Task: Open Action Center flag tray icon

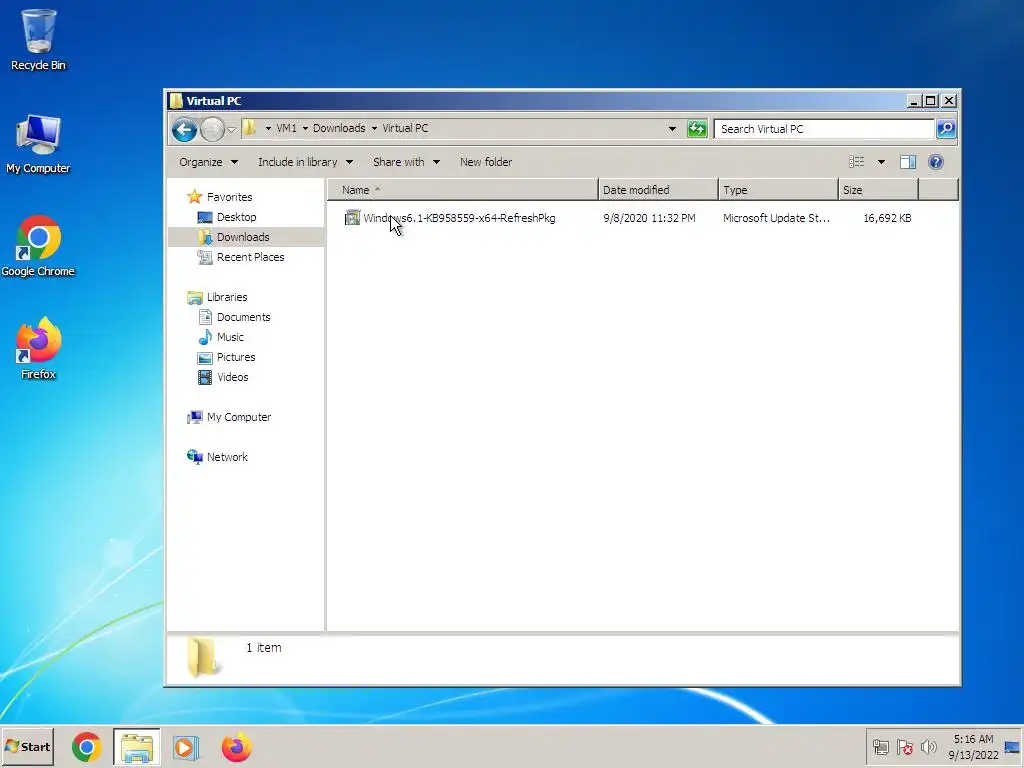Action: point(904,747)
